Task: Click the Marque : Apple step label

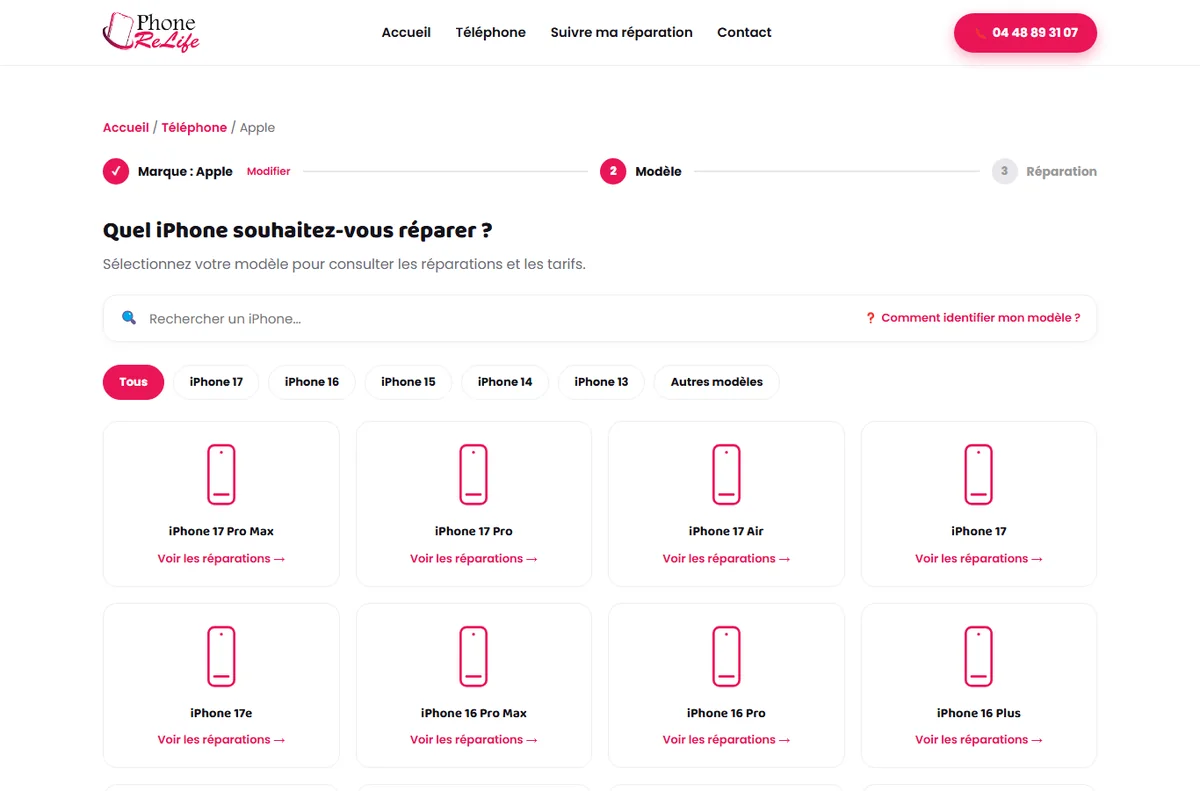Action: (x=185, y=171)
